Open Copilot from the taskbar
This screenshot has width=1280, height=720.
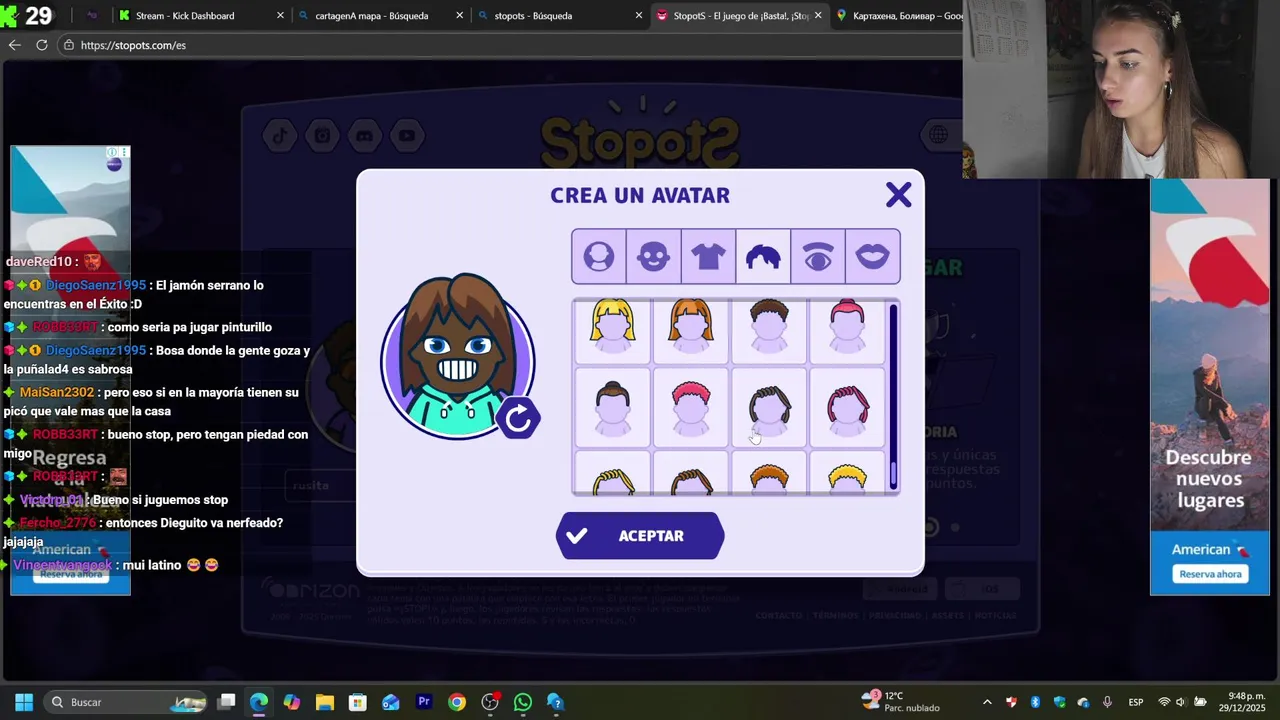point(292,702)
